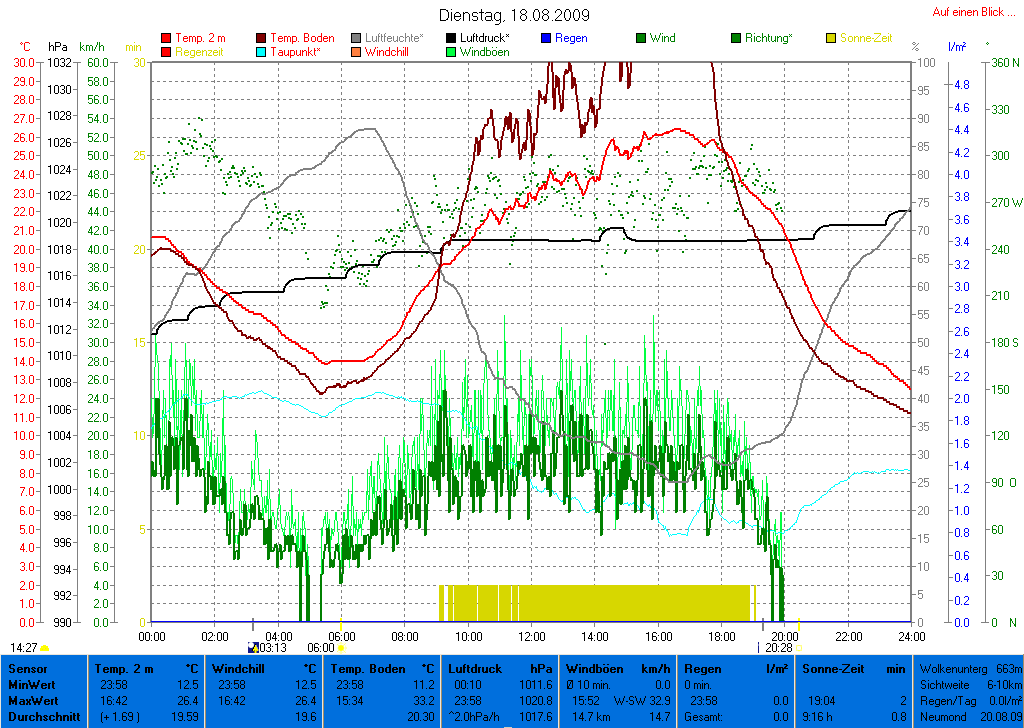Click the bright green Windböen swatch
1024x728 pixels.
pyautogui.click(x=452, y=52)
